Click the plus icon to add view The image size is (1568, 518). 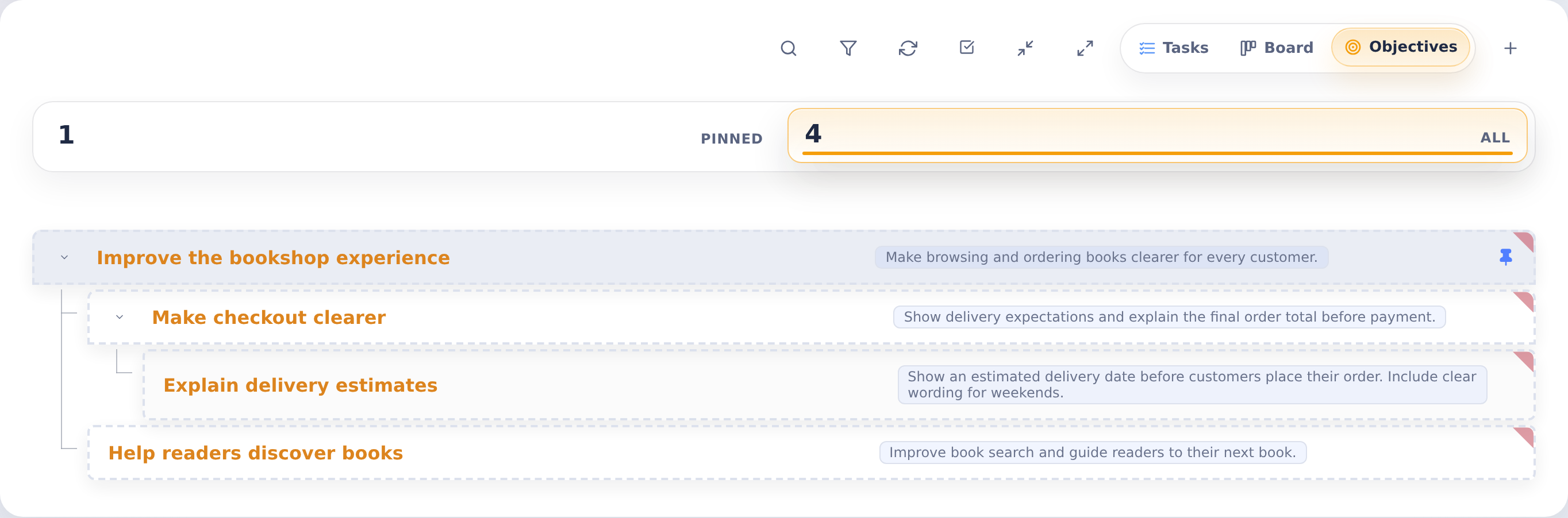[x=1510, y=48]
